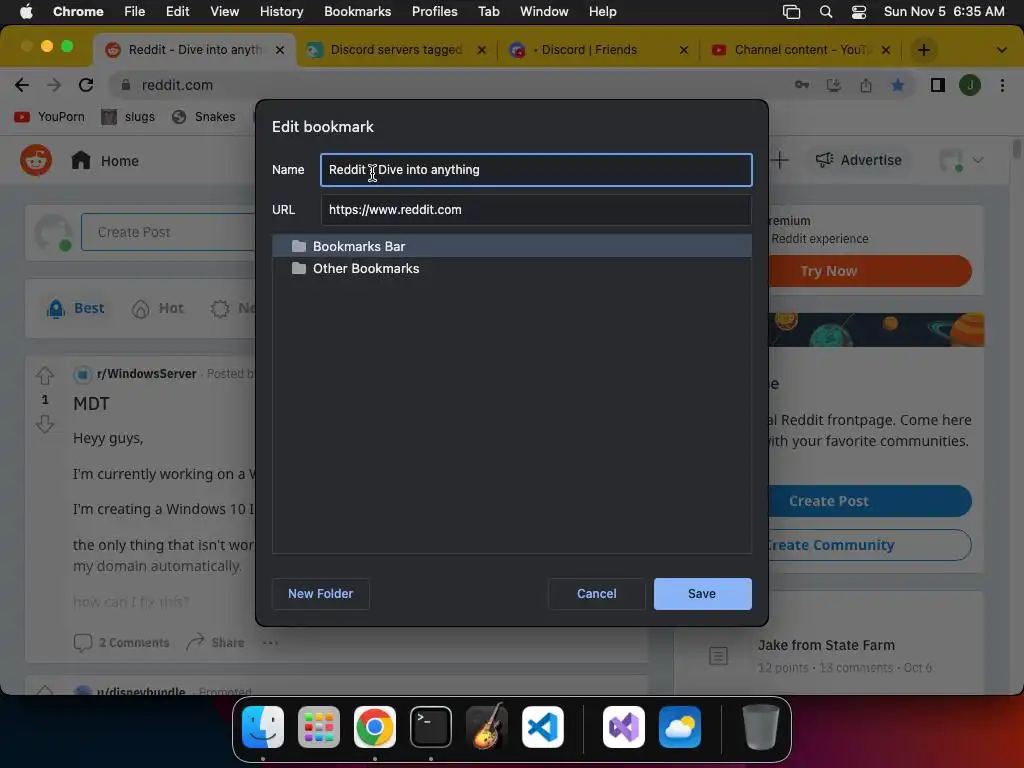Click the install app icon in address bar

click(834, 85)
